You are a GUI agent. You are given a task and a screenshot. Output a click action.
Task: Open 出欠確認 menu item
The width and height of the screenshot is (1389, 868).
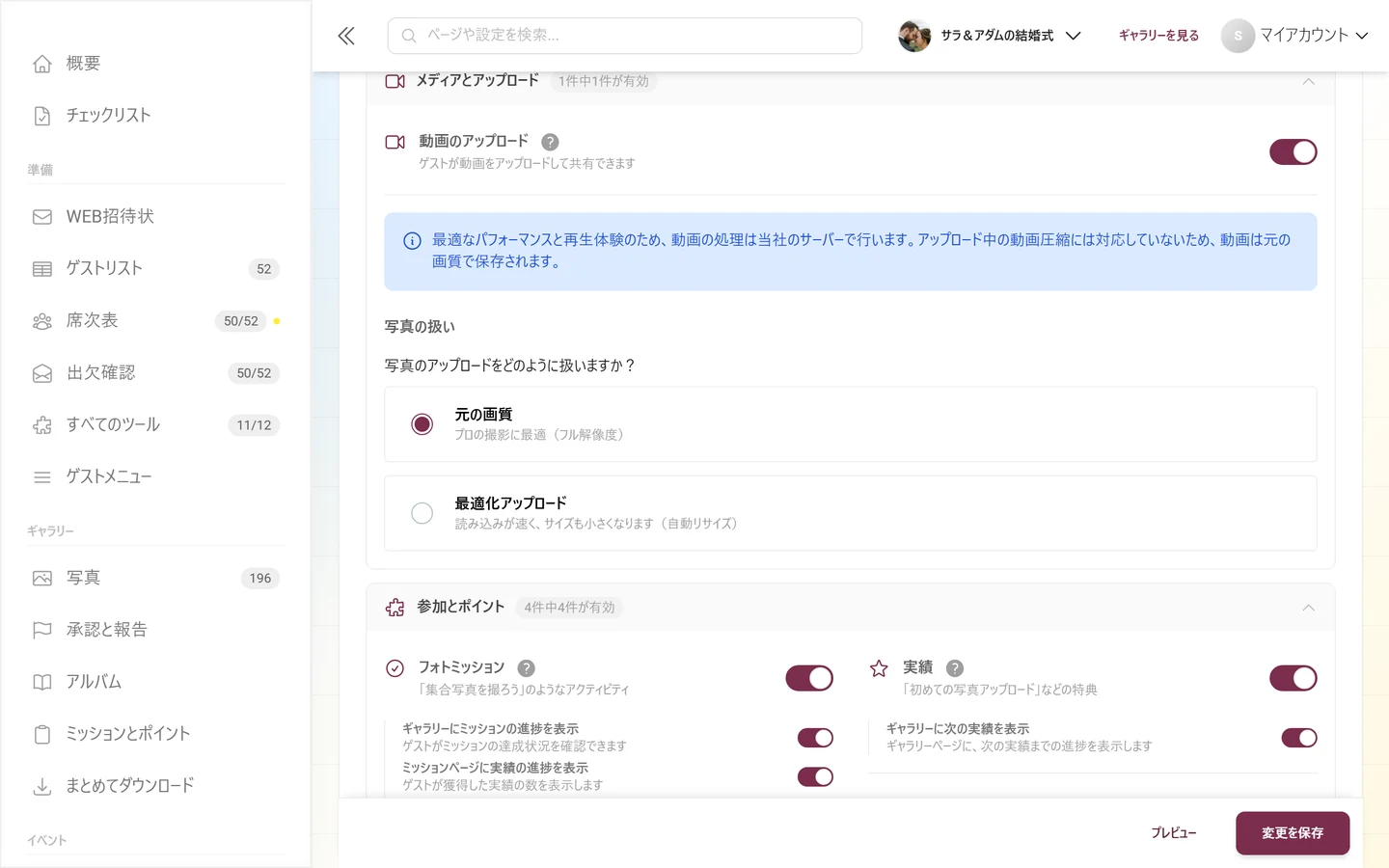point(100,373)
